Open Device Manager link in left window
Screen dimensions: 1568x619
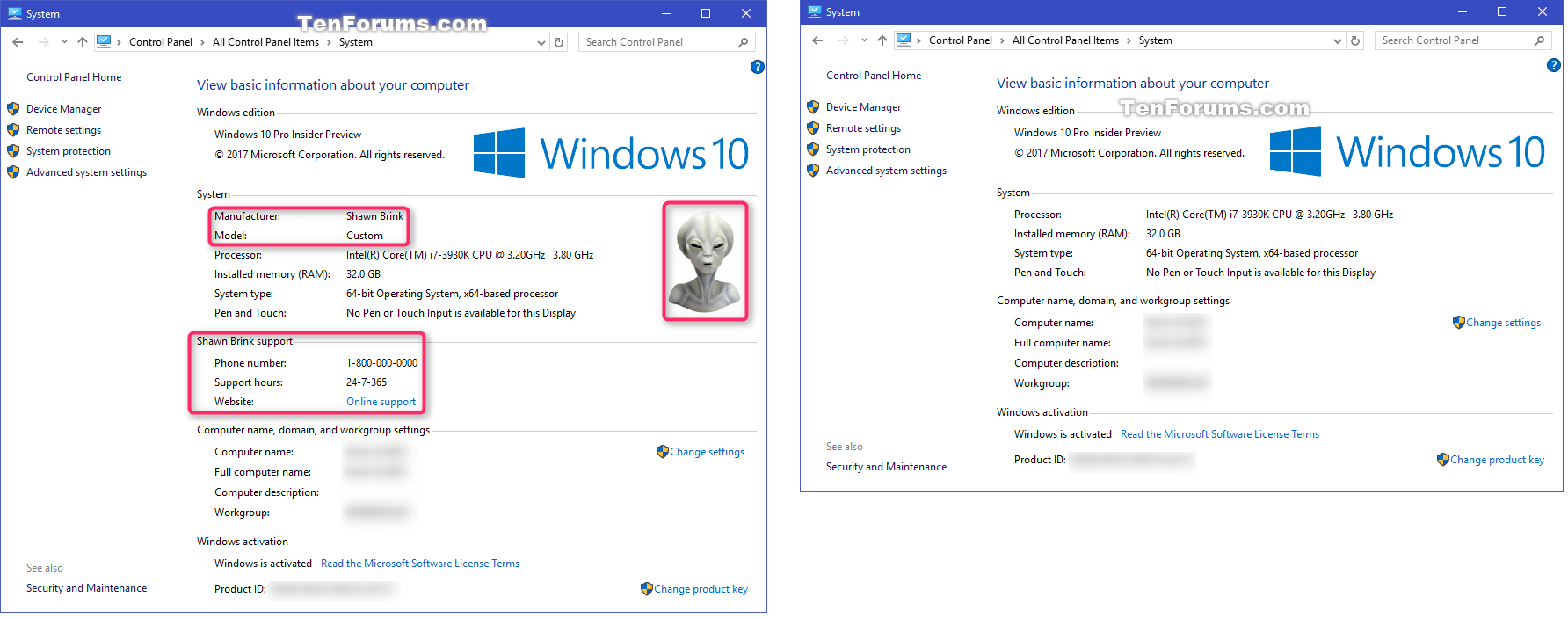(63, 109)
